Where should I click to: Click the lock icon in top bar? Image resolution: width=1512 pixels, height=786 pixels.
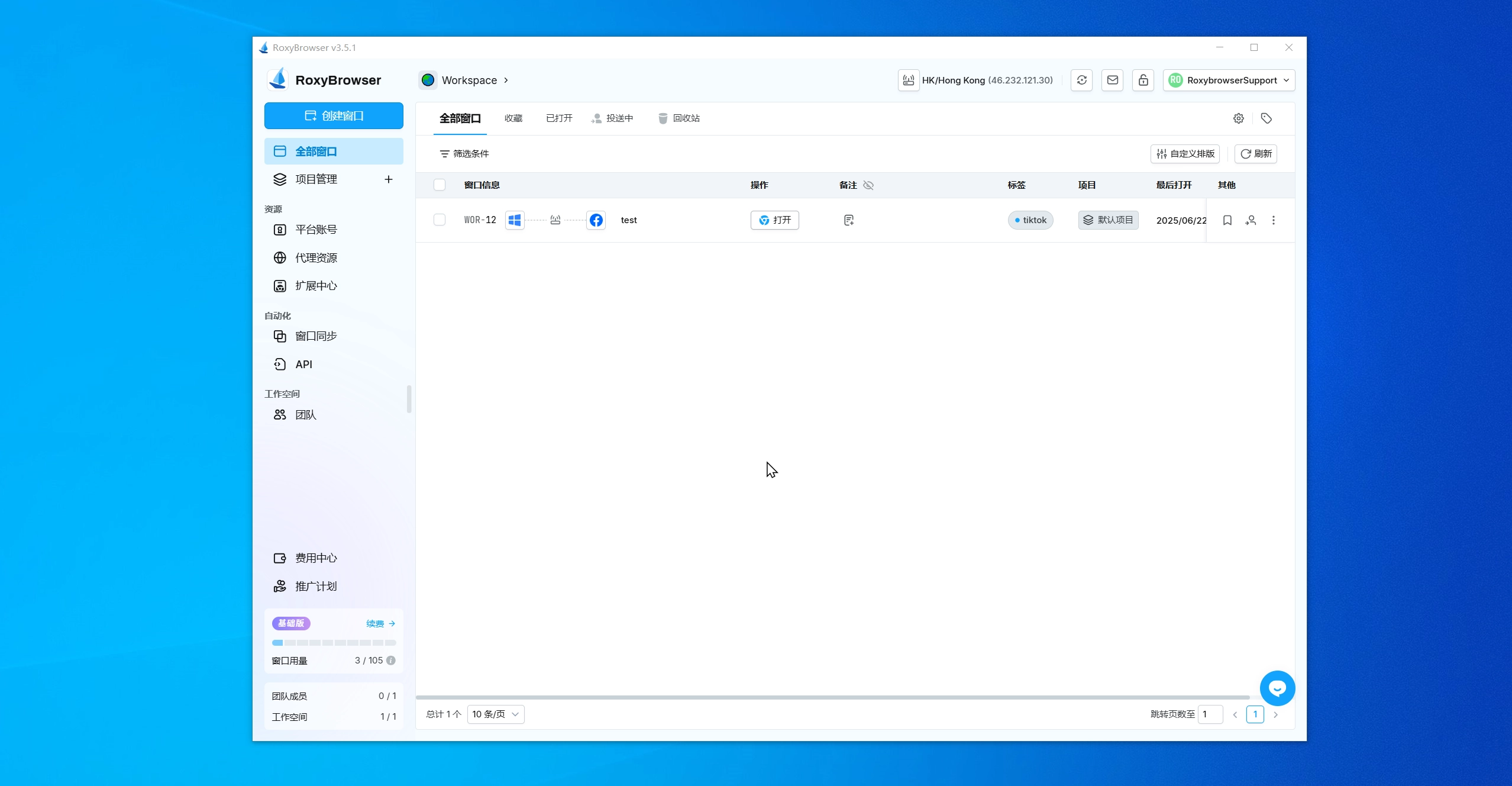1143,80
